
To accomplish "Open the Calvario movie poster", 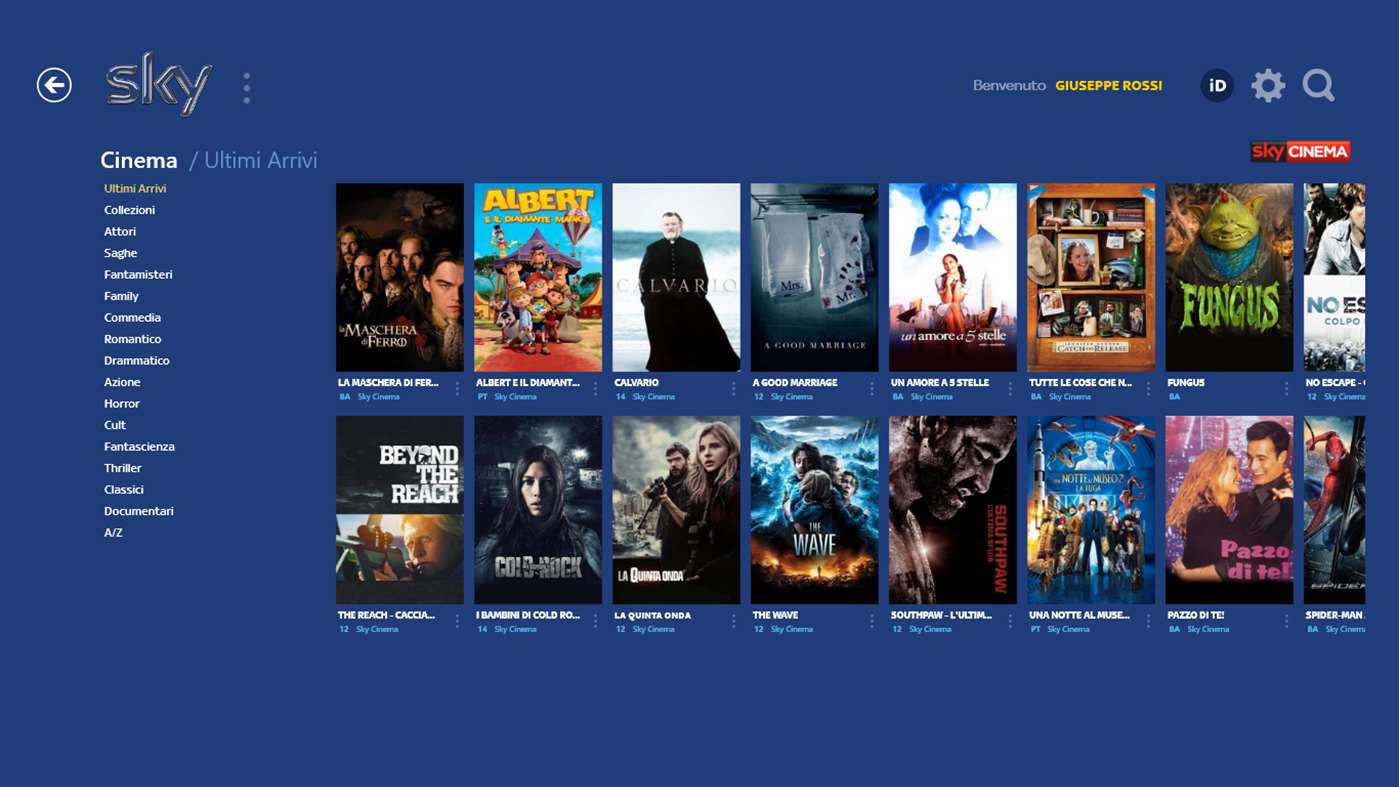I will 676,277.
